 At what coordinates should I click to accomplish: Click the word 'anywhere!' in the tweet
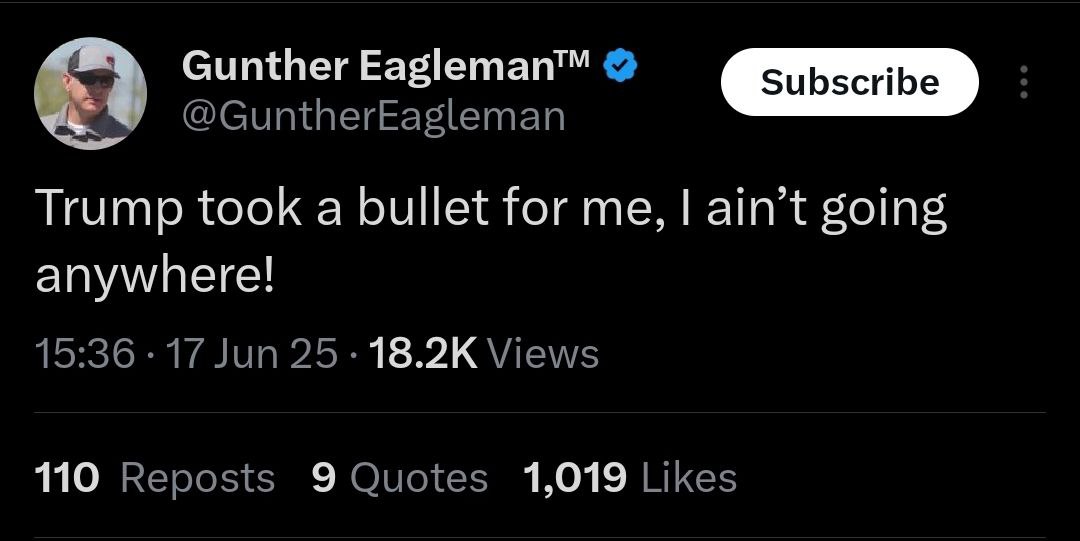(x=154, y=274)
